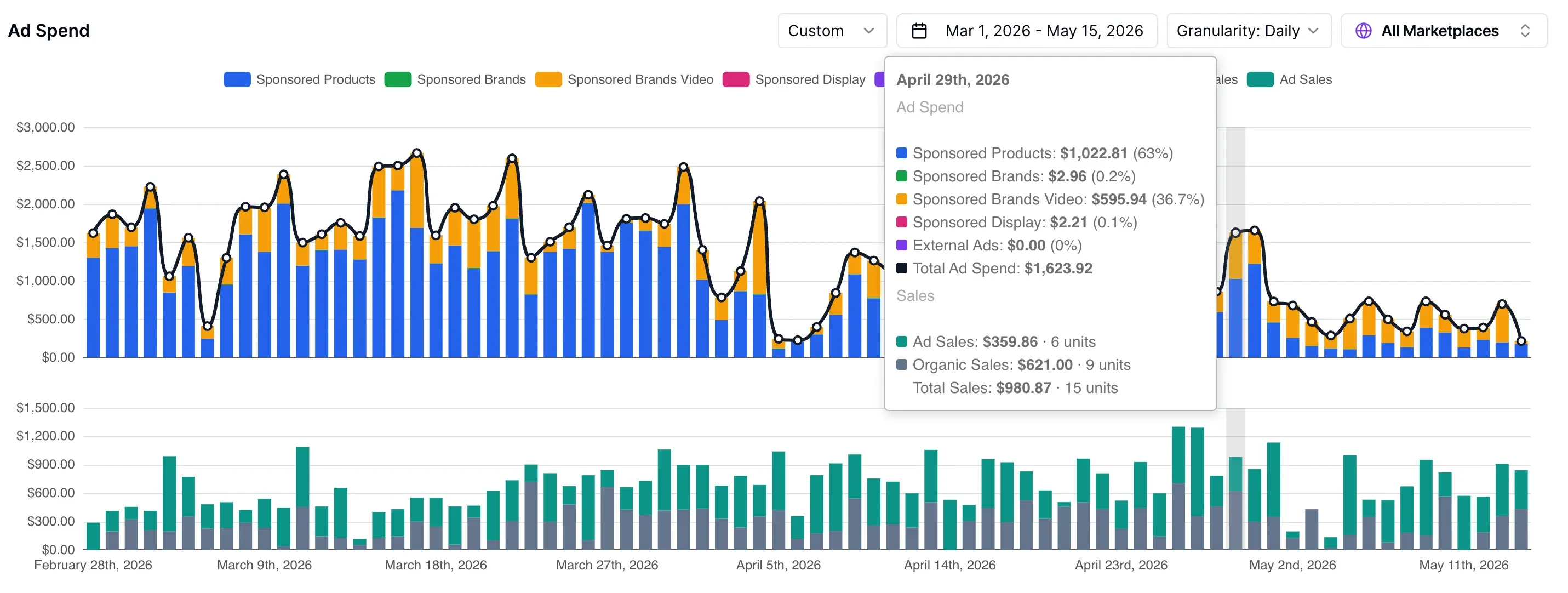1568x593 pixels.
Task: Click the green Sponsored Brands legend swatch
Action: (x=397, y=80)
